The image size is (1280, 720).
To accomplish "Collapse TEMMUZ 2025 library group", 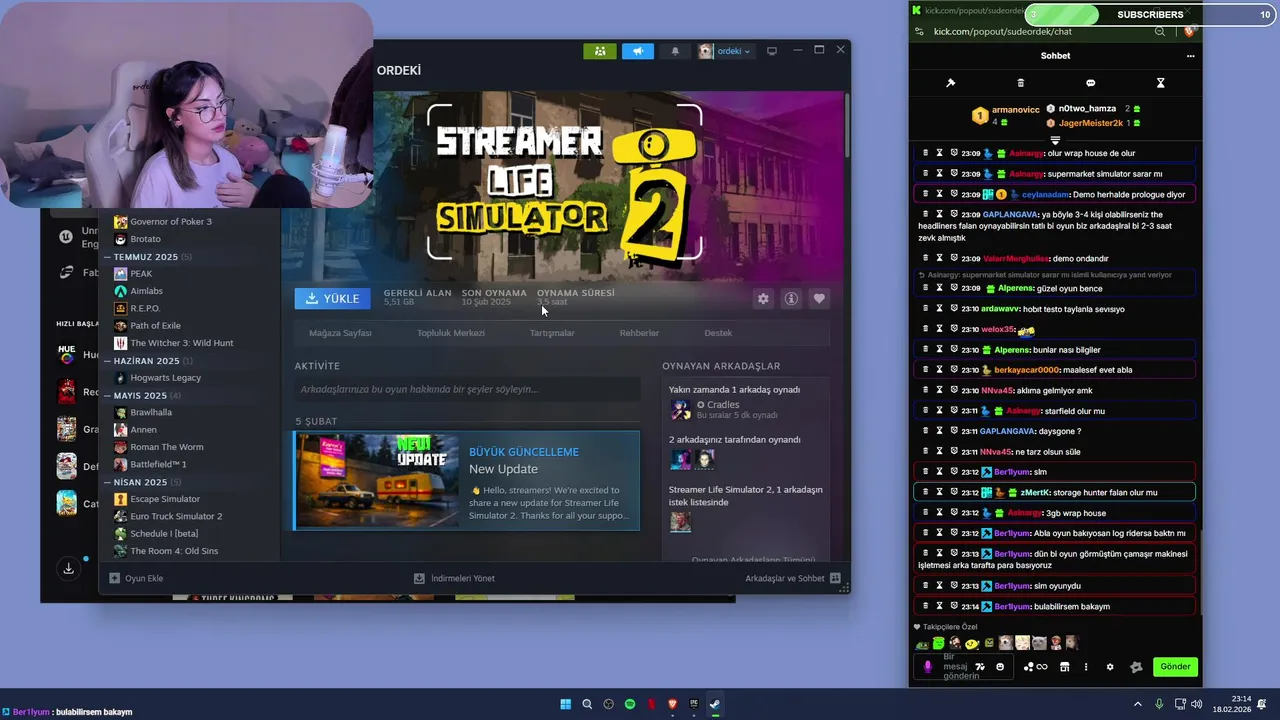I will 146,257.
